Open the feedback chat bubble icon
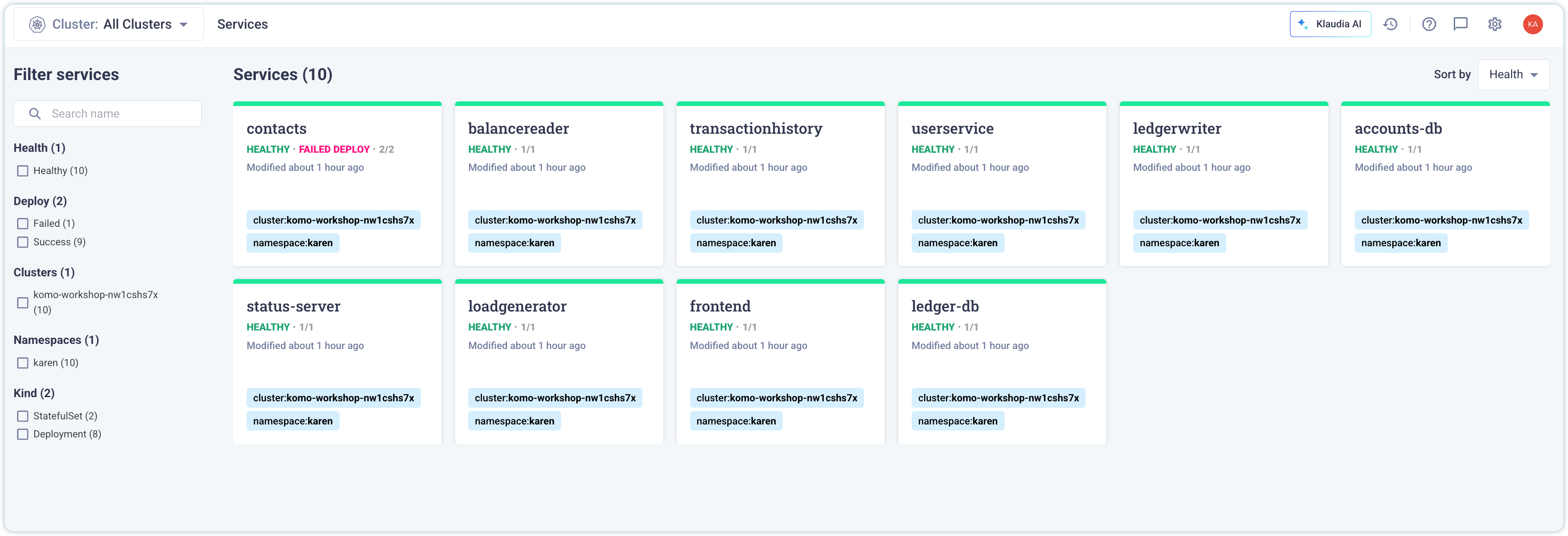 (x=1460, y=25)
